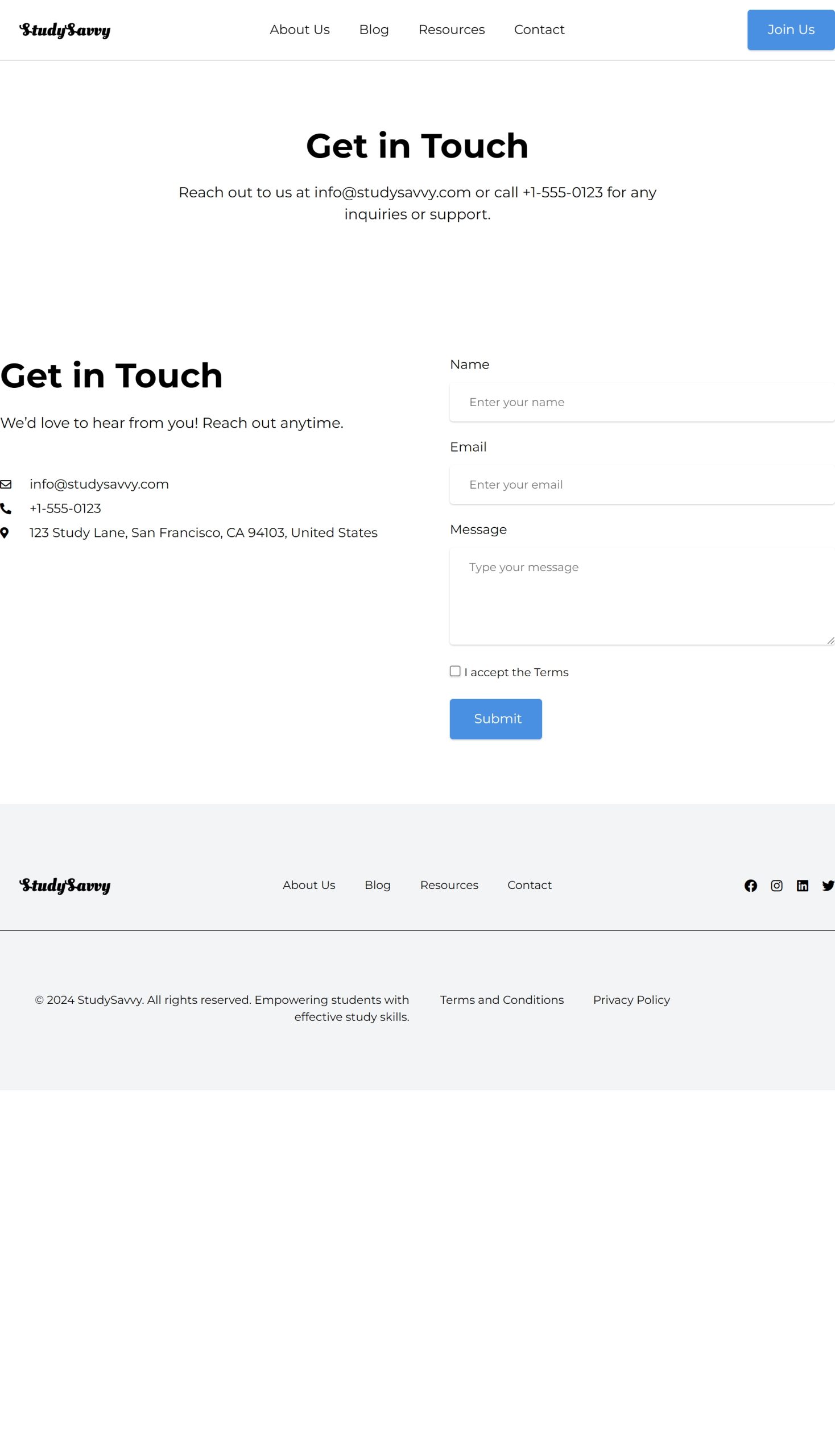The height and width of the screenshot is (1456, 835).
Task: Click the Type your message textarea
Action: tap(641, 597)
